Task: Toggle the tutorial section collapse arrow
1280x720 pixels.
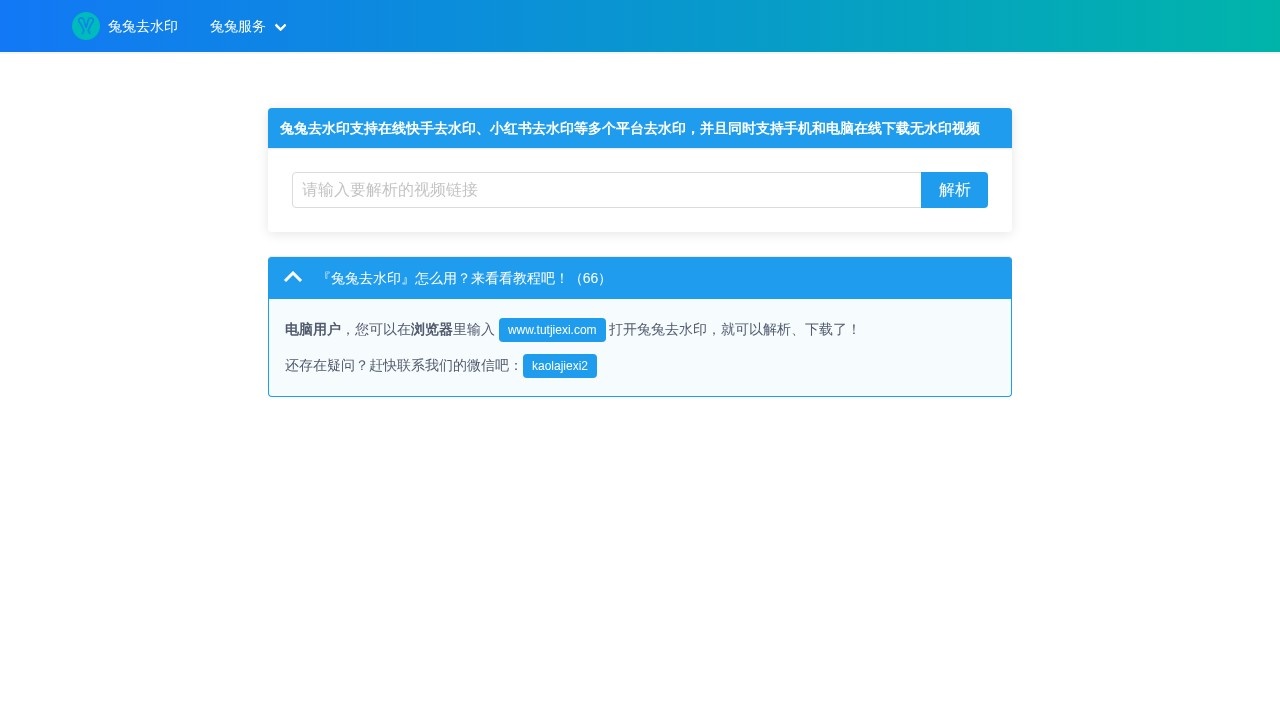Action: tap(293, 277)
